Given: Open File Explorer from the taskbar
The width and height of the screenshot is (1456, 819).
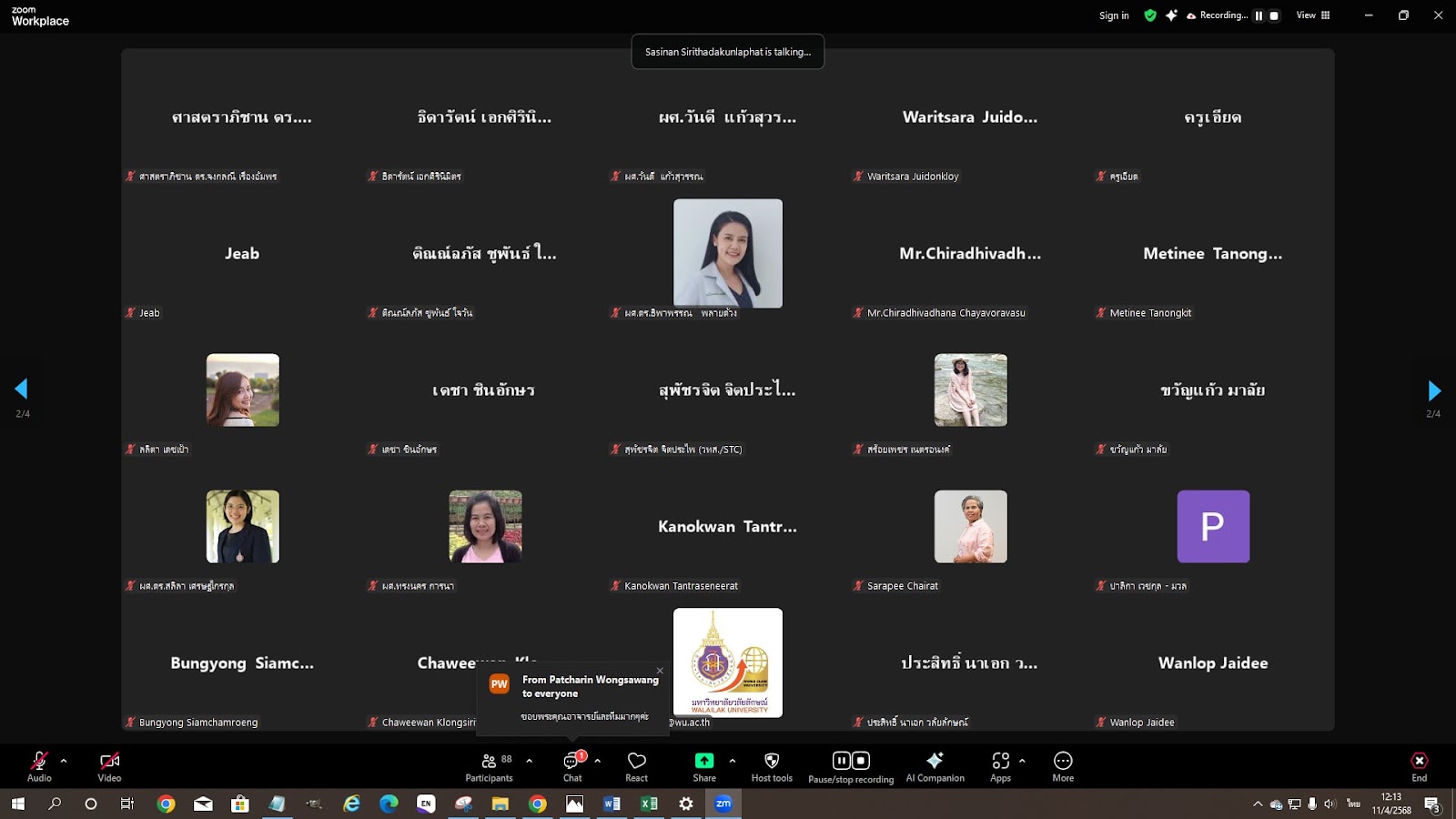Looking at the screenshot, I should pyautogui.click(x=500, y=804).
